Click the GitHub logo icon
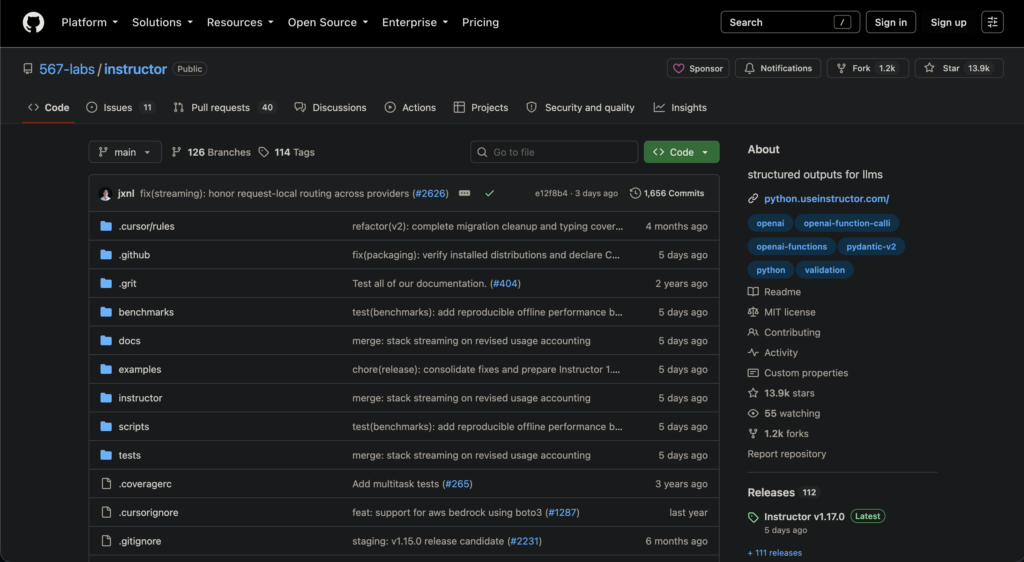 33,22
